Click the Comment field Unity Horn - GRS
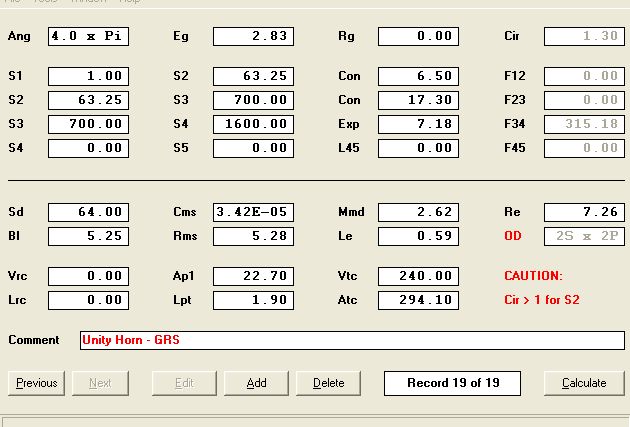The height and width of the screenshot is (427, 630). pos(352,340)
